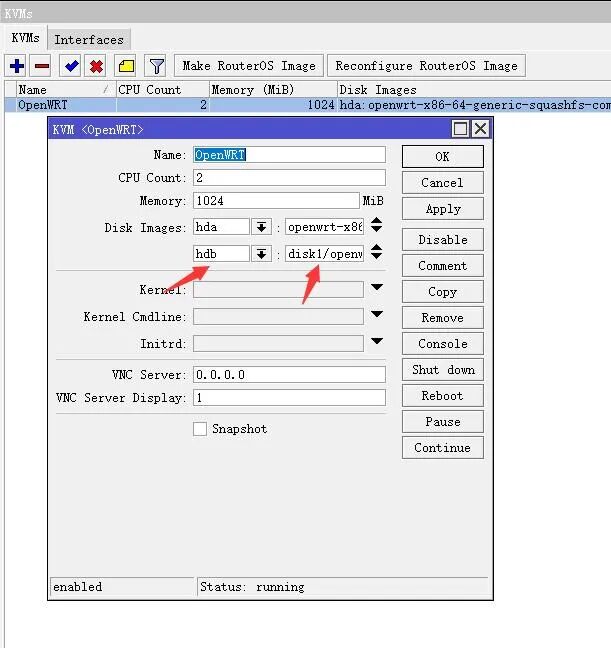Expand the Kernel field arrow
The image size is (611, 648).
377,287
